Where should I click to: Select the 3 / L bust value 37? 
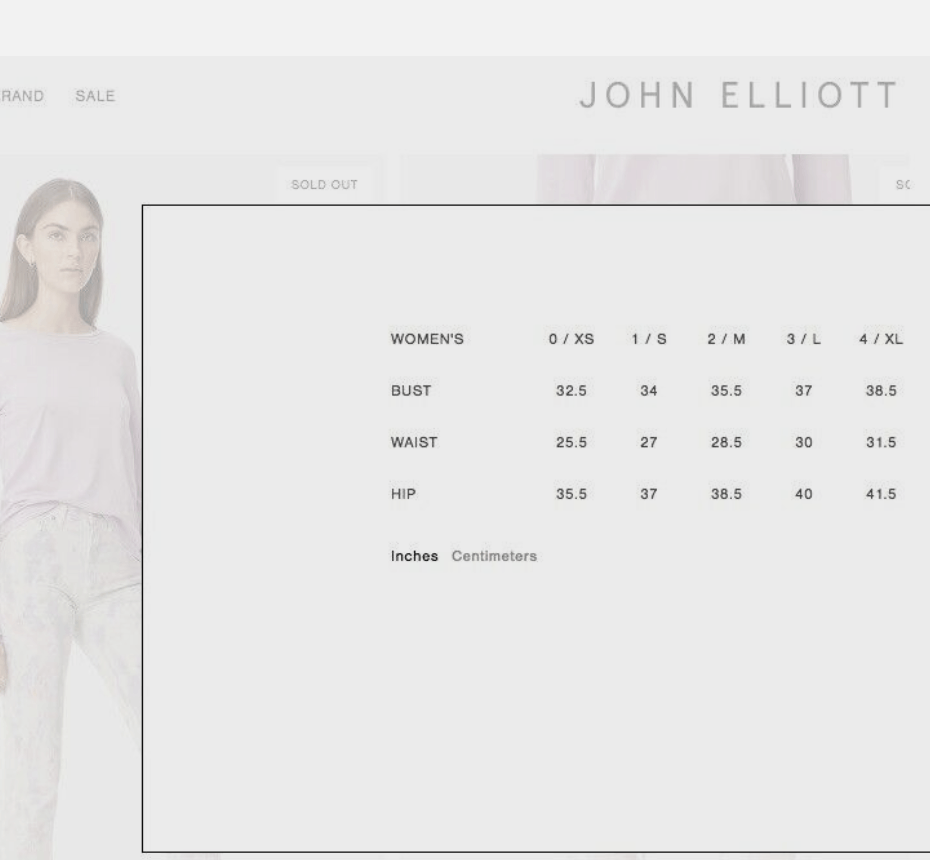pos(804,391)
